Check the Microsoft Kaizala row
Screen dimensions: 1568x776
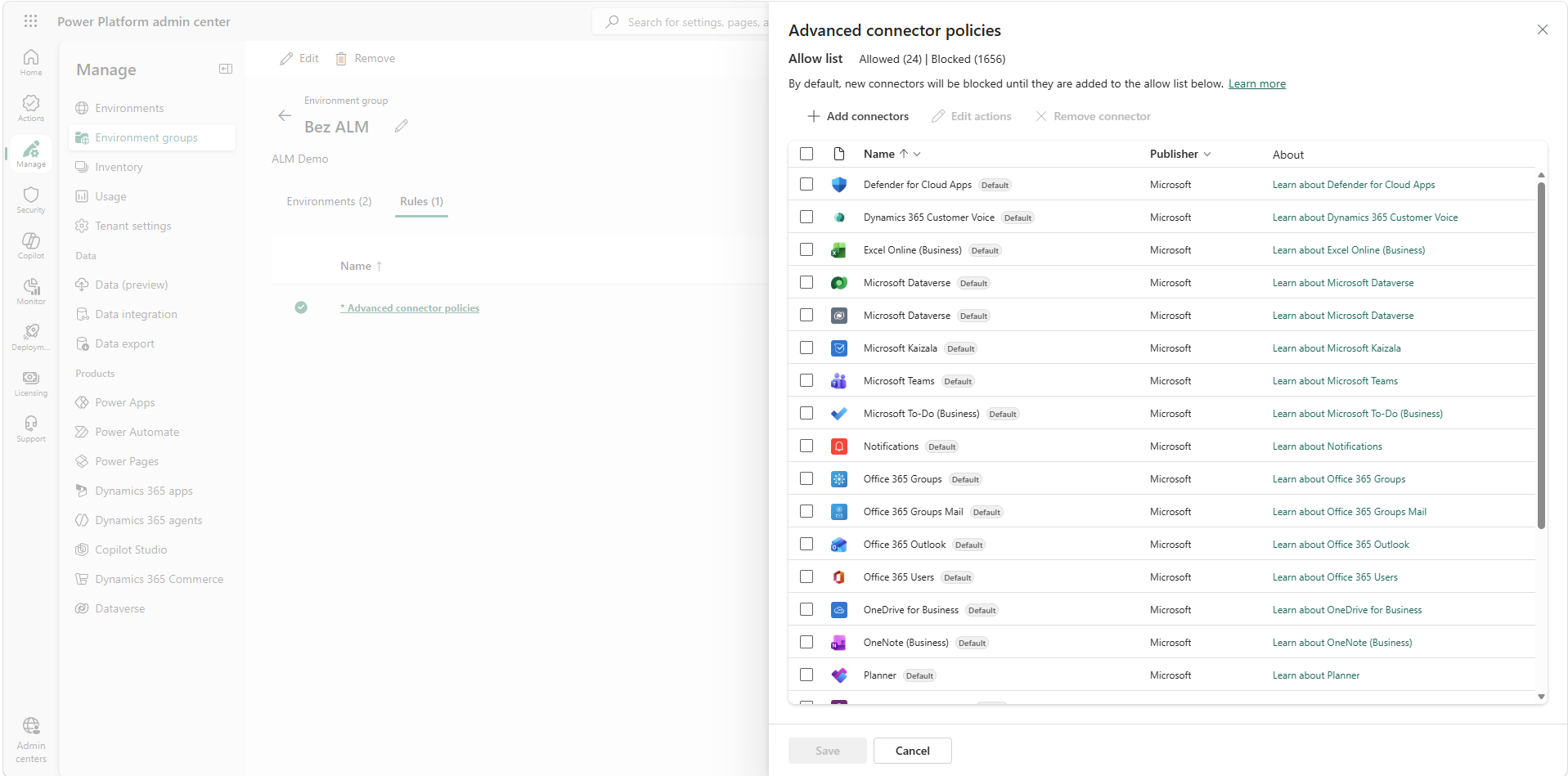806,348
